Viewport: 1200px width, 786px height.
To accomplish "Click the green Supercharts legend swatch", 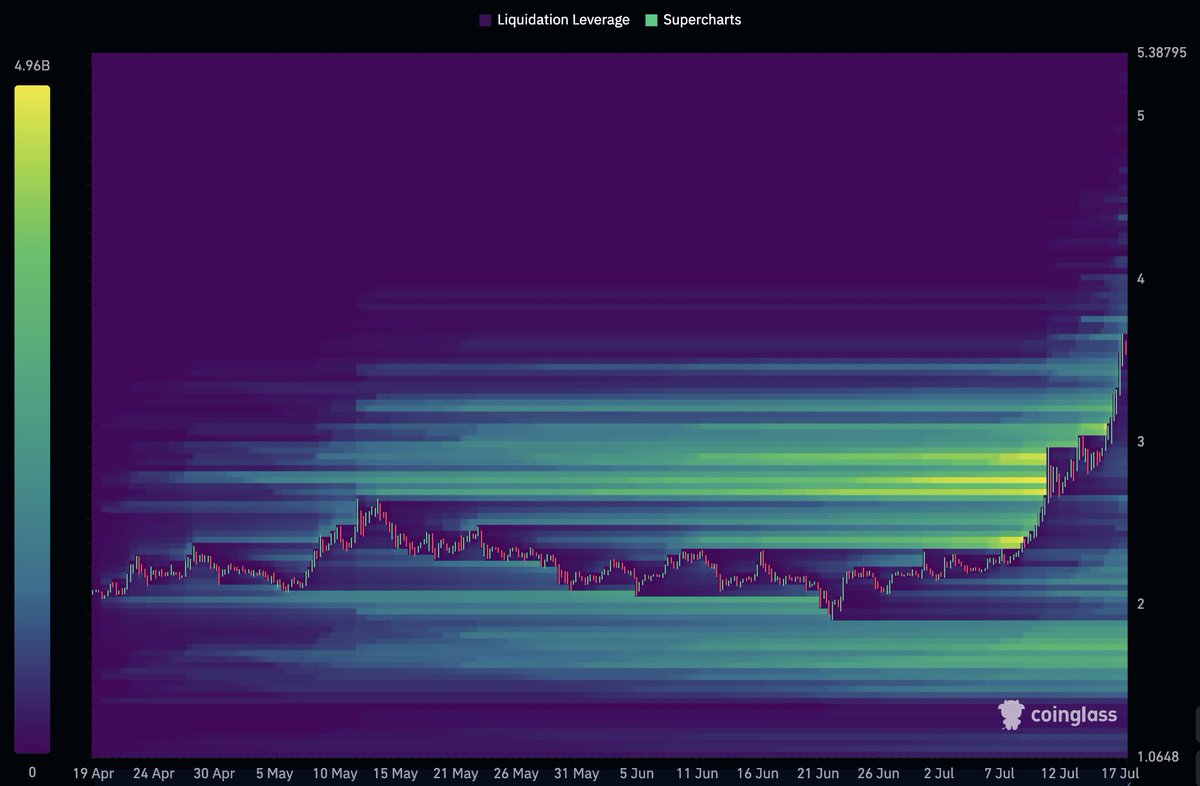I will [x=651, y=20].
